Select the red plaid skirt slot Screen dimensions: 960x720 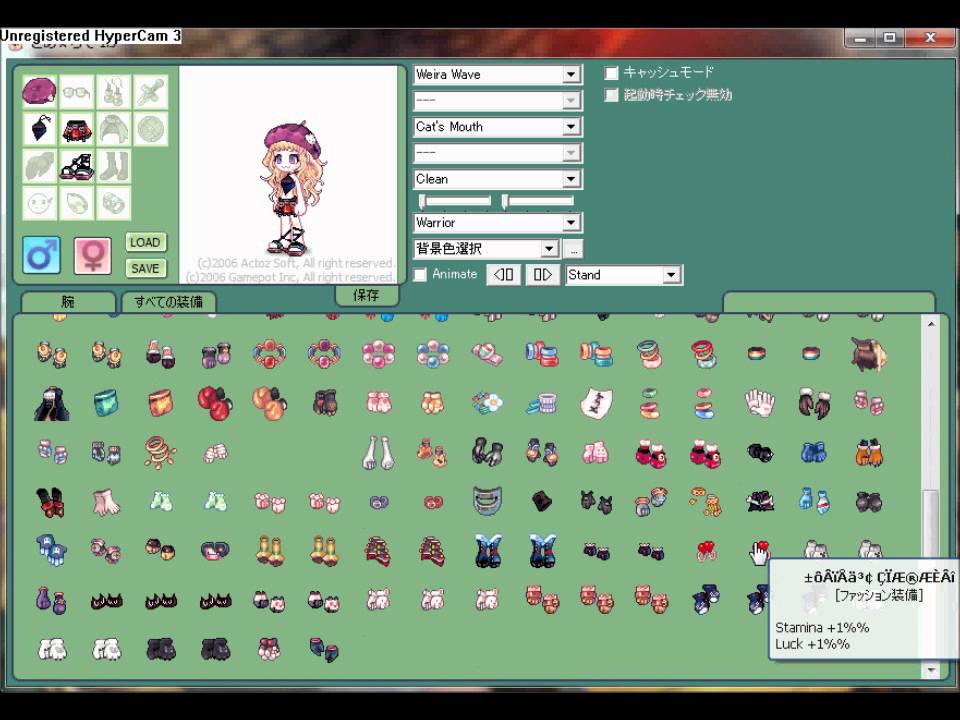77,129
